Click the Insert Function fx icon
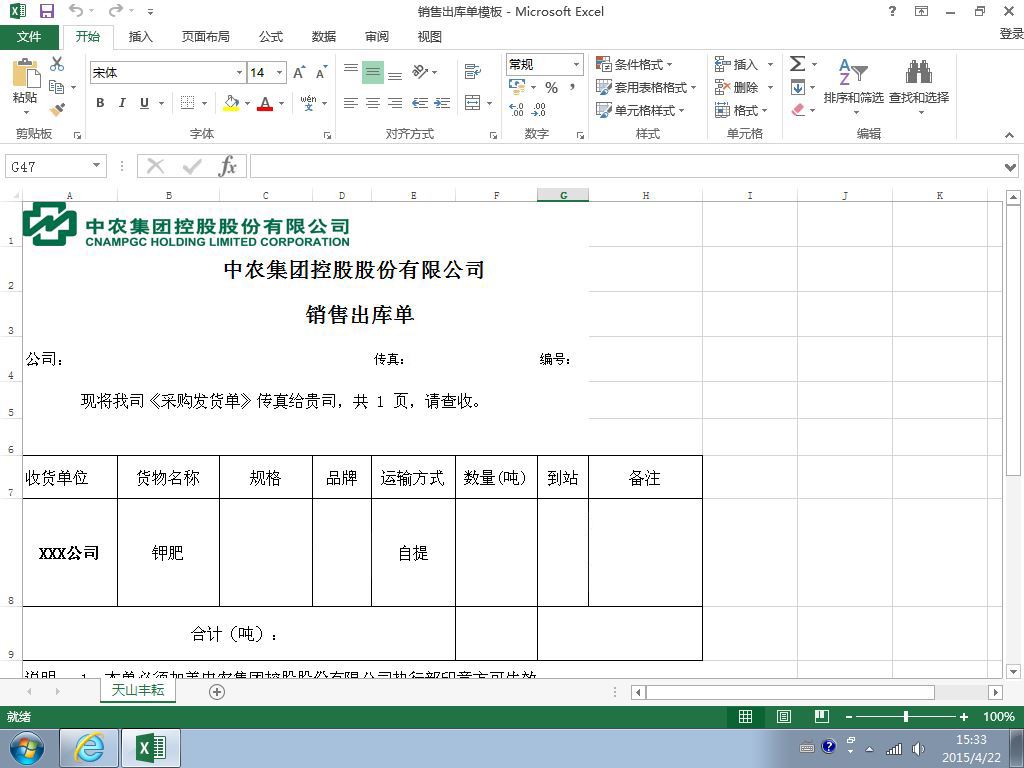This screenshot has height=768, width=1024. pos(228,167)
